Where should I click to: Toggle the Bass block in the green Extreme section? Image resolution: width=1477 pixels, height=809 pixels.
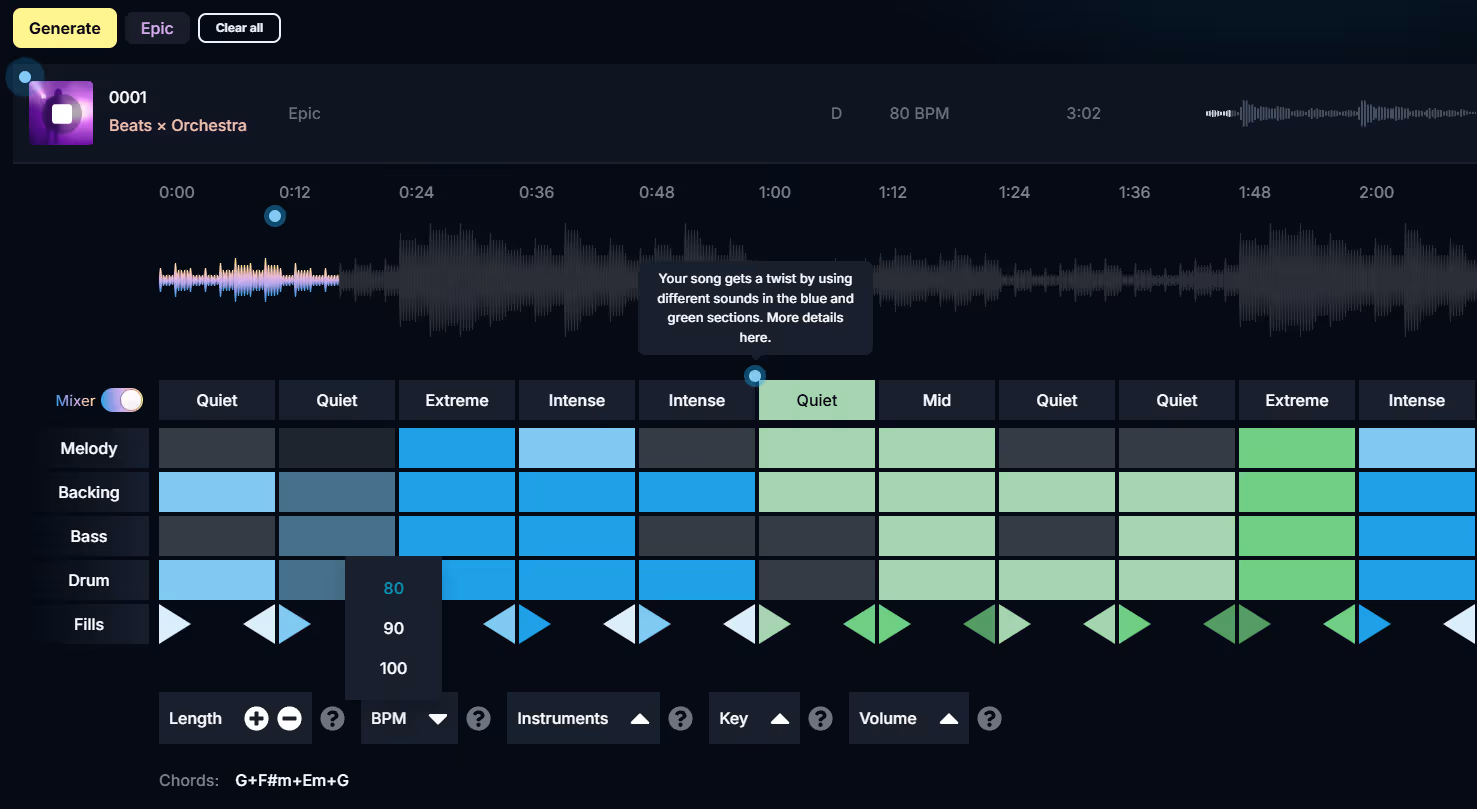[1297, 536]
